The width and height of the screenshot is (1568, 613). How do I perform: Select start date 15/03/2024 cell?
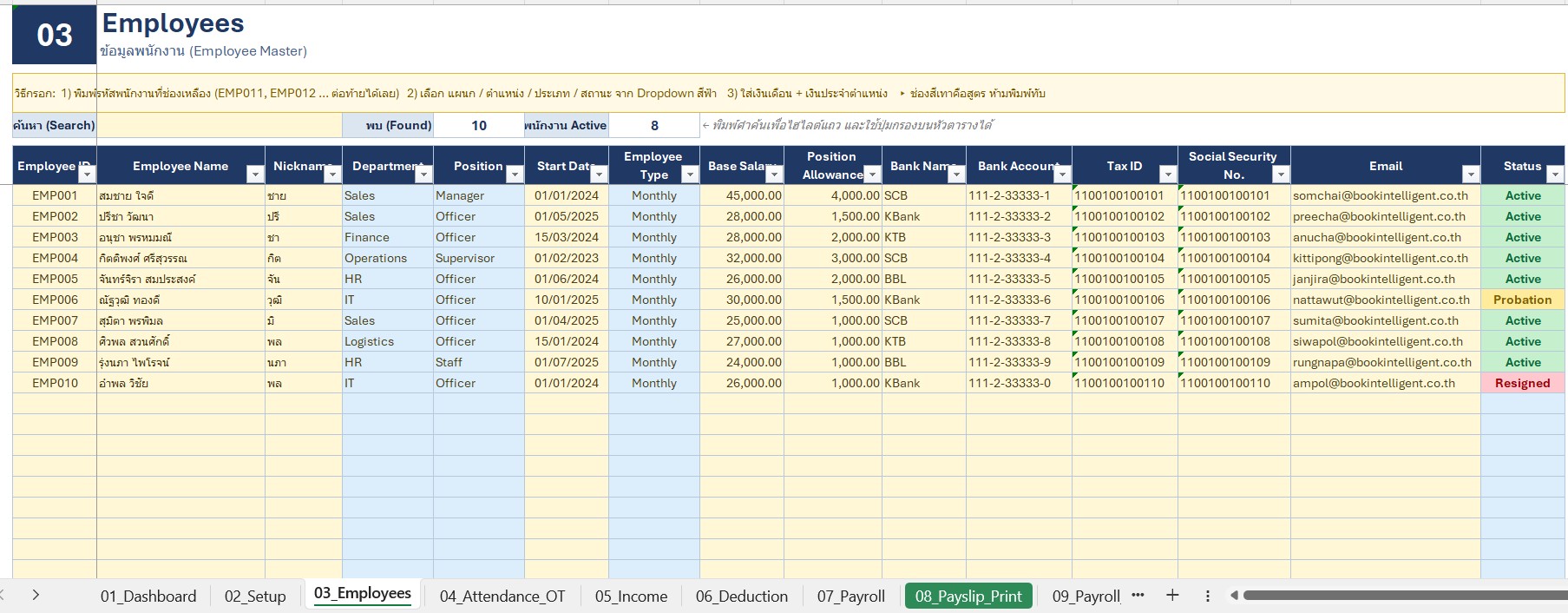(x=567, y=237)
